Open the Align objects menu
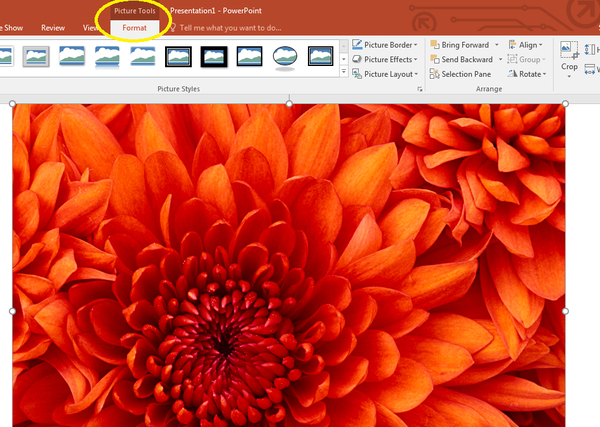Viewport: 600px width, 427px height. (x=525, y=45)
